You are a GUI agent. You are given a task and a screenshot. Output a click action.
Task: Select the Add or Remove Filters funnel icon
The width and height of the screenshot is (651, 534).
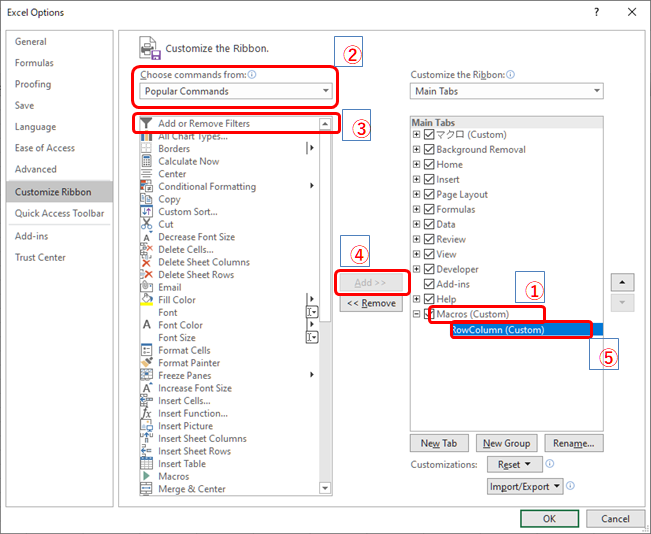pos(146,123)
